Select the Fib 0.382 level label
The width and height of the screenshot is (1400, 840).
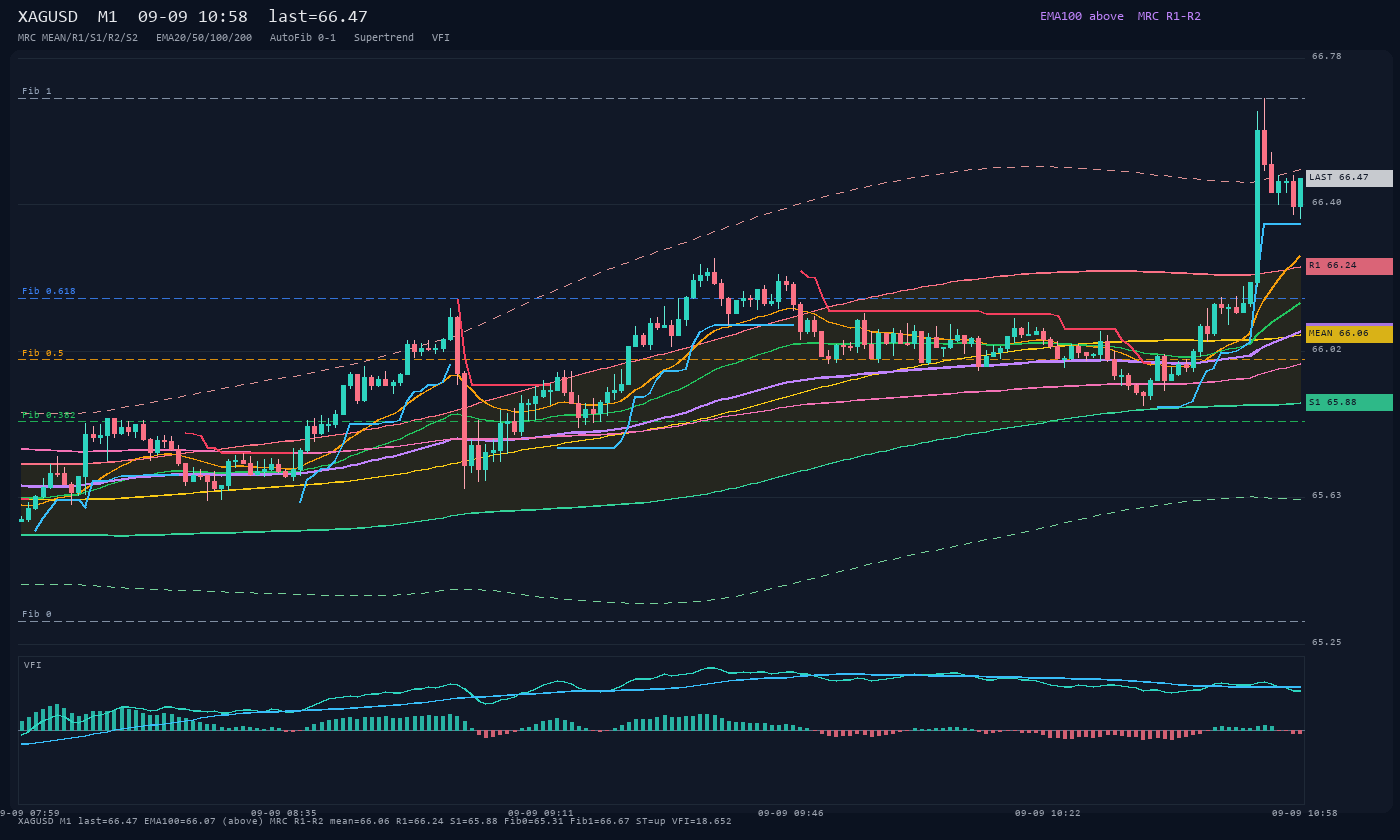(49, 414)
